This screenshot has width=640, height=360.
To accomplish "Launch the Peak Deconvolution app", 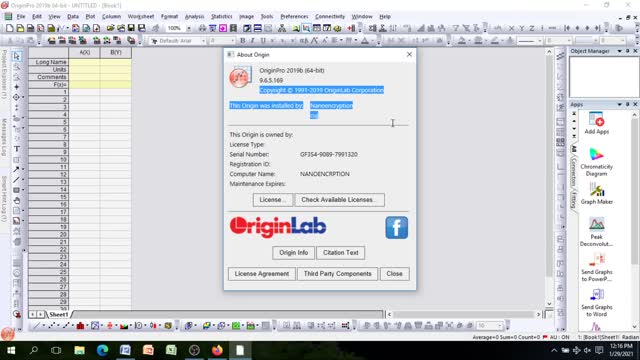I will pos(596,232).
